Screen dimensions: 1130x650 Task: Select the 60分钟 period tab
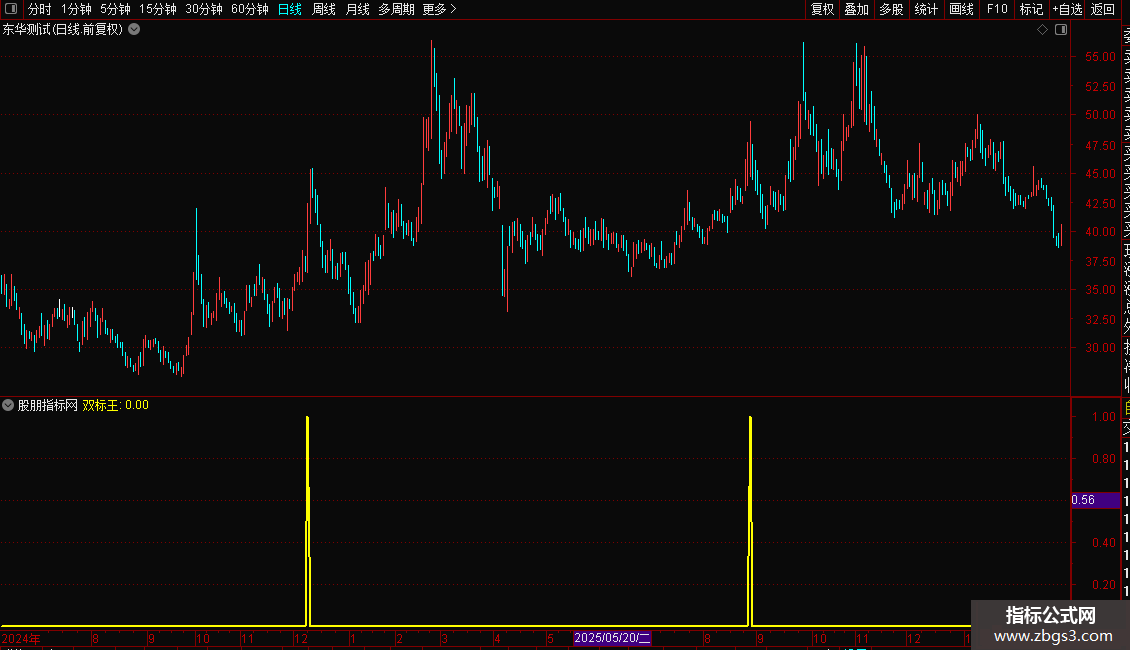coord(250,9)
